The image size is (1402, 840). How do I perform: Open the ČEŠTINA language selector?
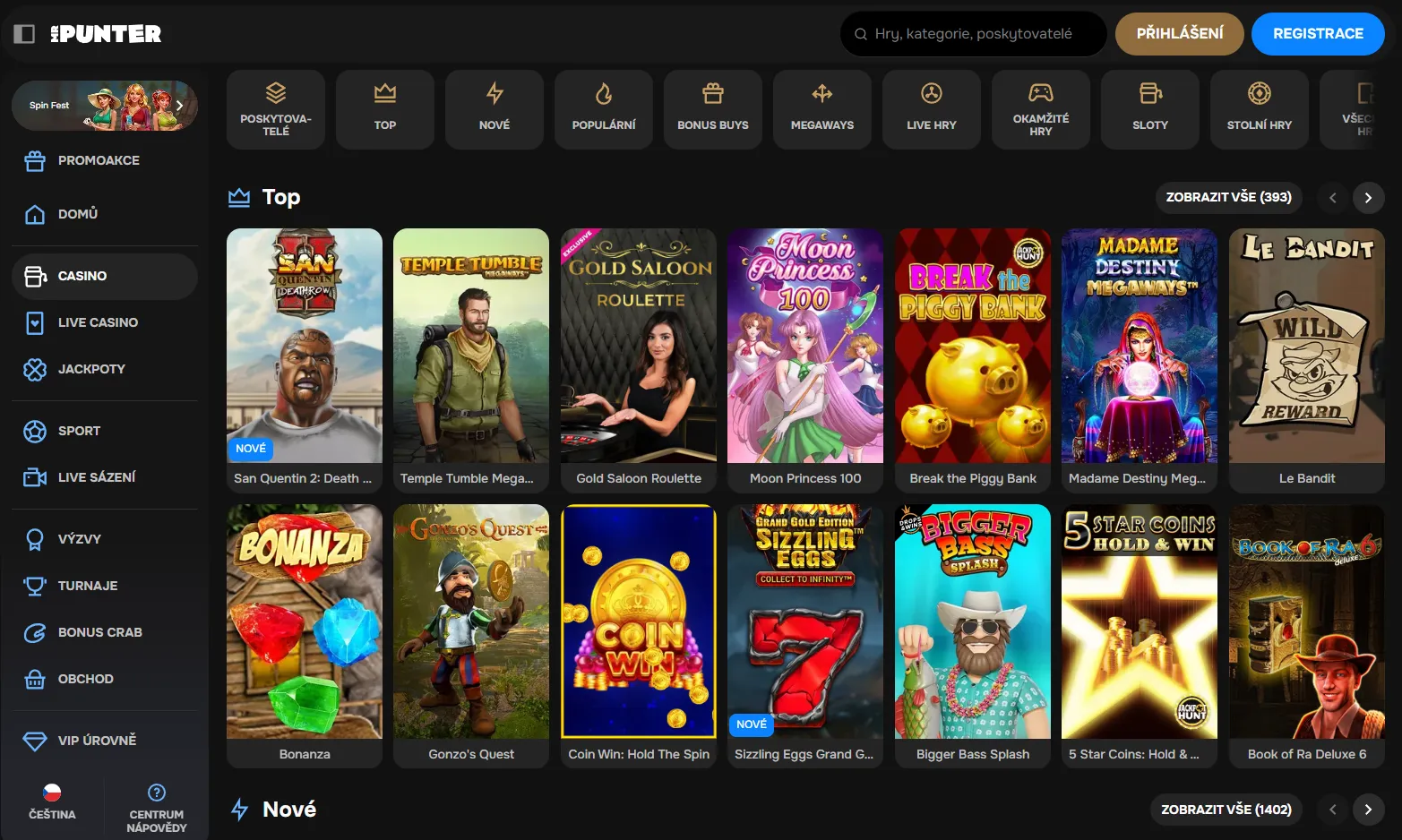coord(51,802)
